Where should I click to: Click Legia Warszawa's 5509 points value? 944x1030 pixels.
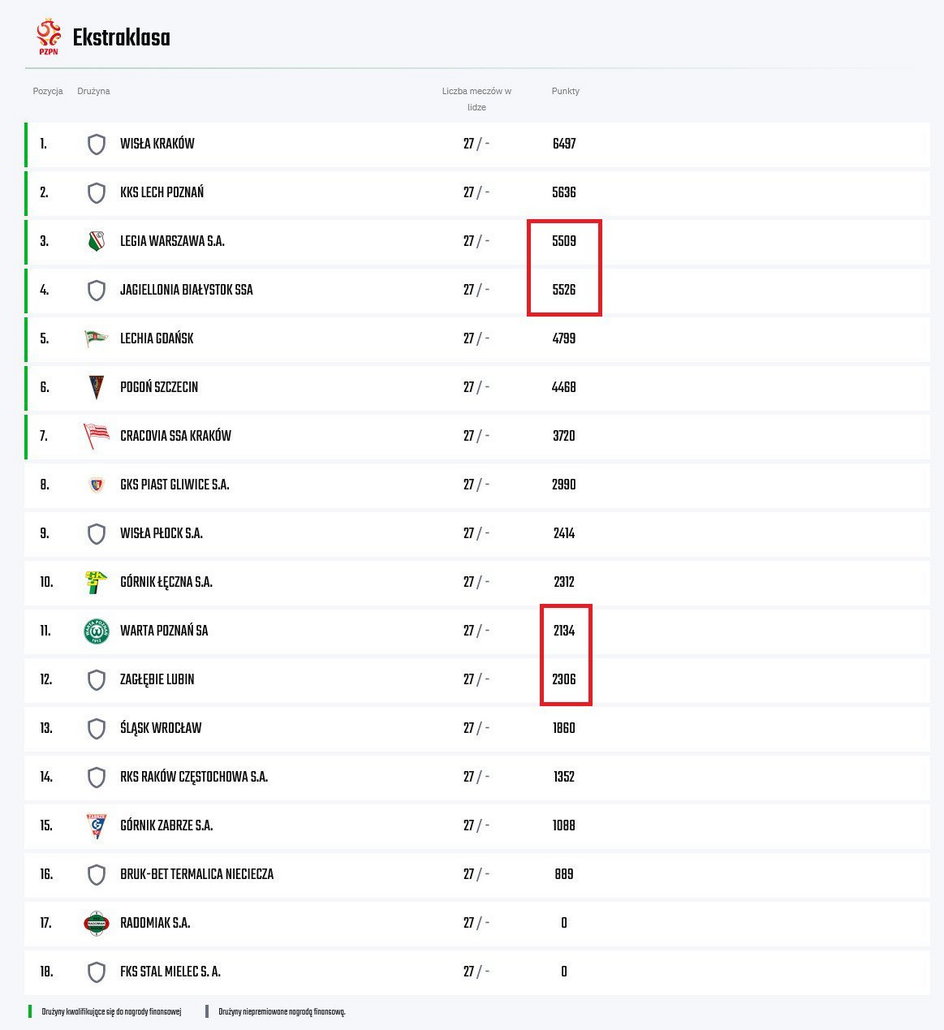[564, 241]
